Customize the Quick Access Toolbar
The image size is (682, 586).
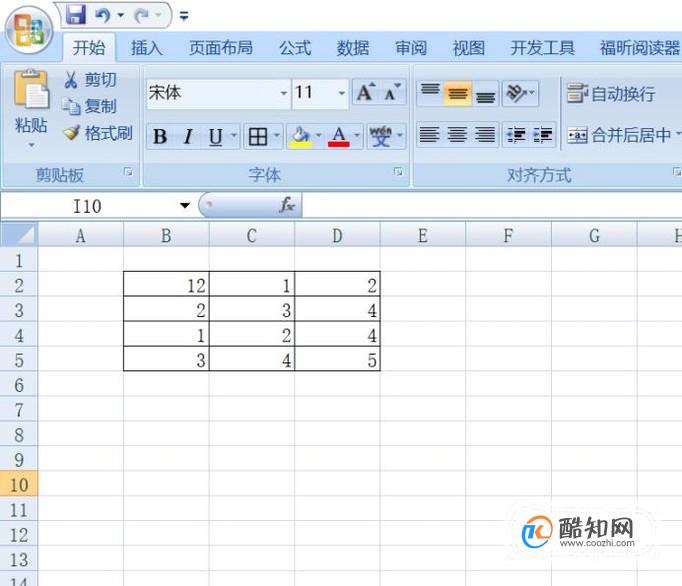coord(184,16)
